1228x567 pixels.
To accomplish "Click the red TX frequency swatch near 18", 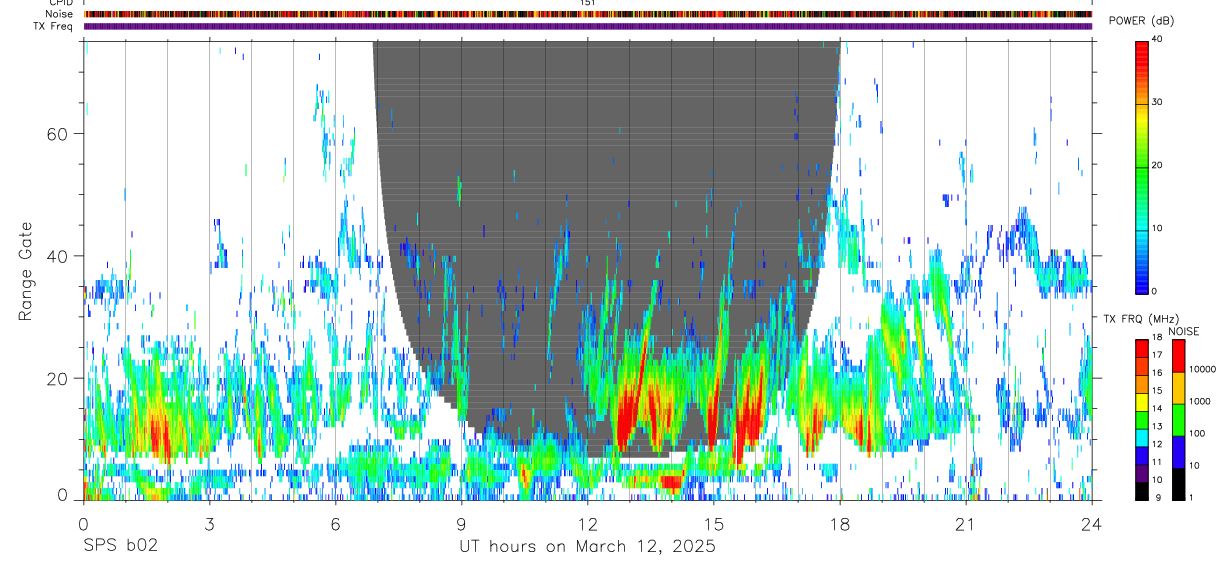I will tap(1142, 347).
